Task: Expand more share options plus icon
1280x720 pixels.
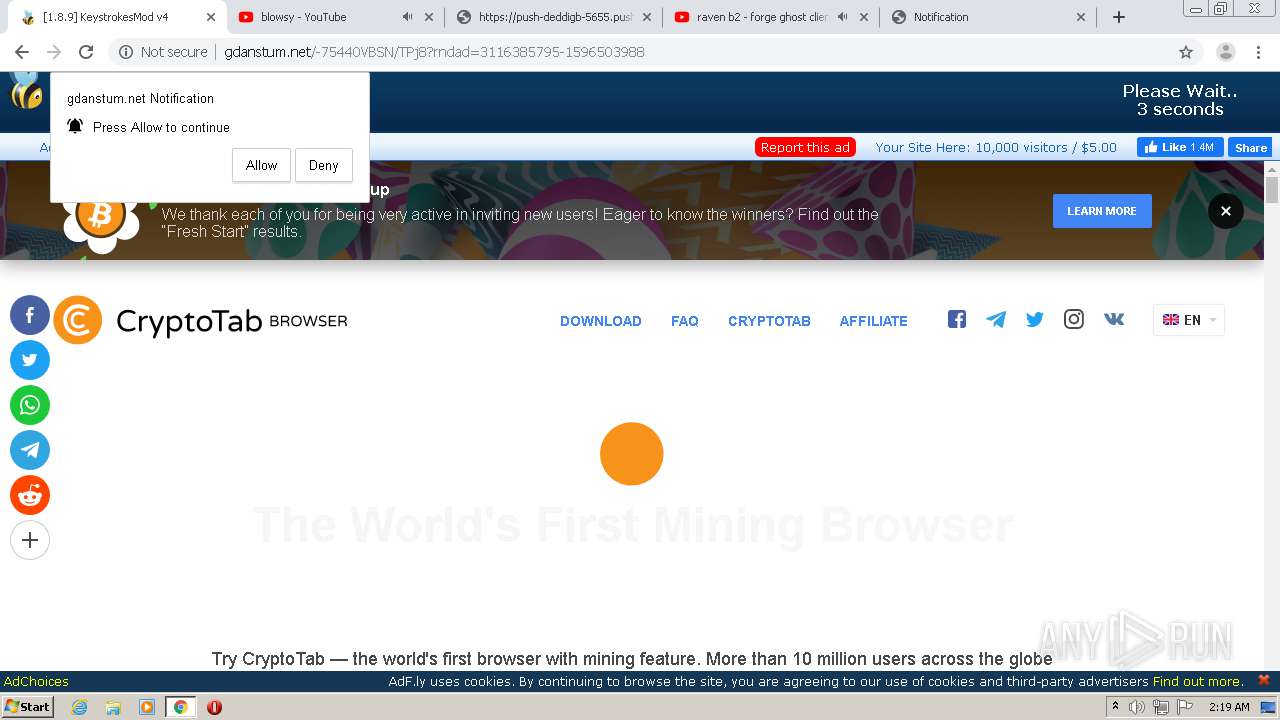Action: click(30, 540)
